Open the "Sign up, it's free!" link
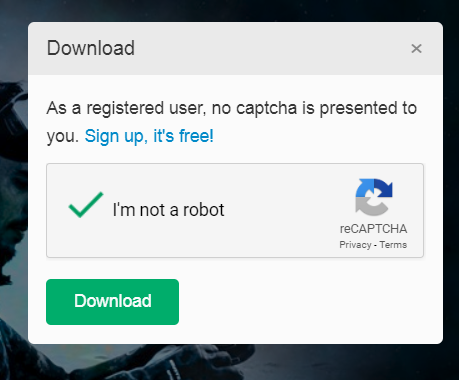This screenshot has width=459, height=380. coord(149,136)
